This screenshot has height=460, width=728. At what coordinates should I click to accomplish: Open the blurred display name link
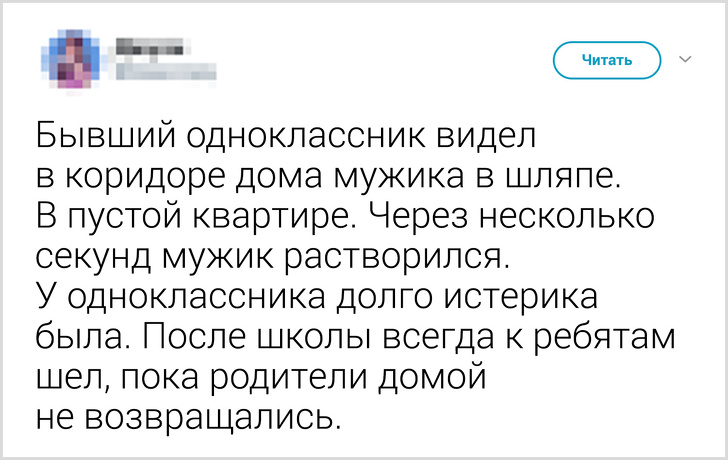click(x=147, y=45)
